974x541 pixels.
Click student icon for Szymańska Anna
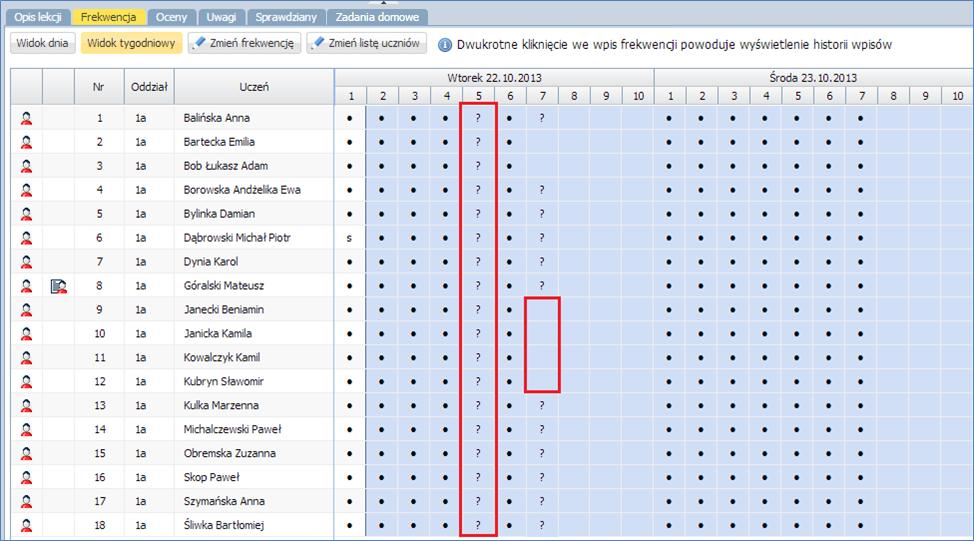(x=26, y=501)
